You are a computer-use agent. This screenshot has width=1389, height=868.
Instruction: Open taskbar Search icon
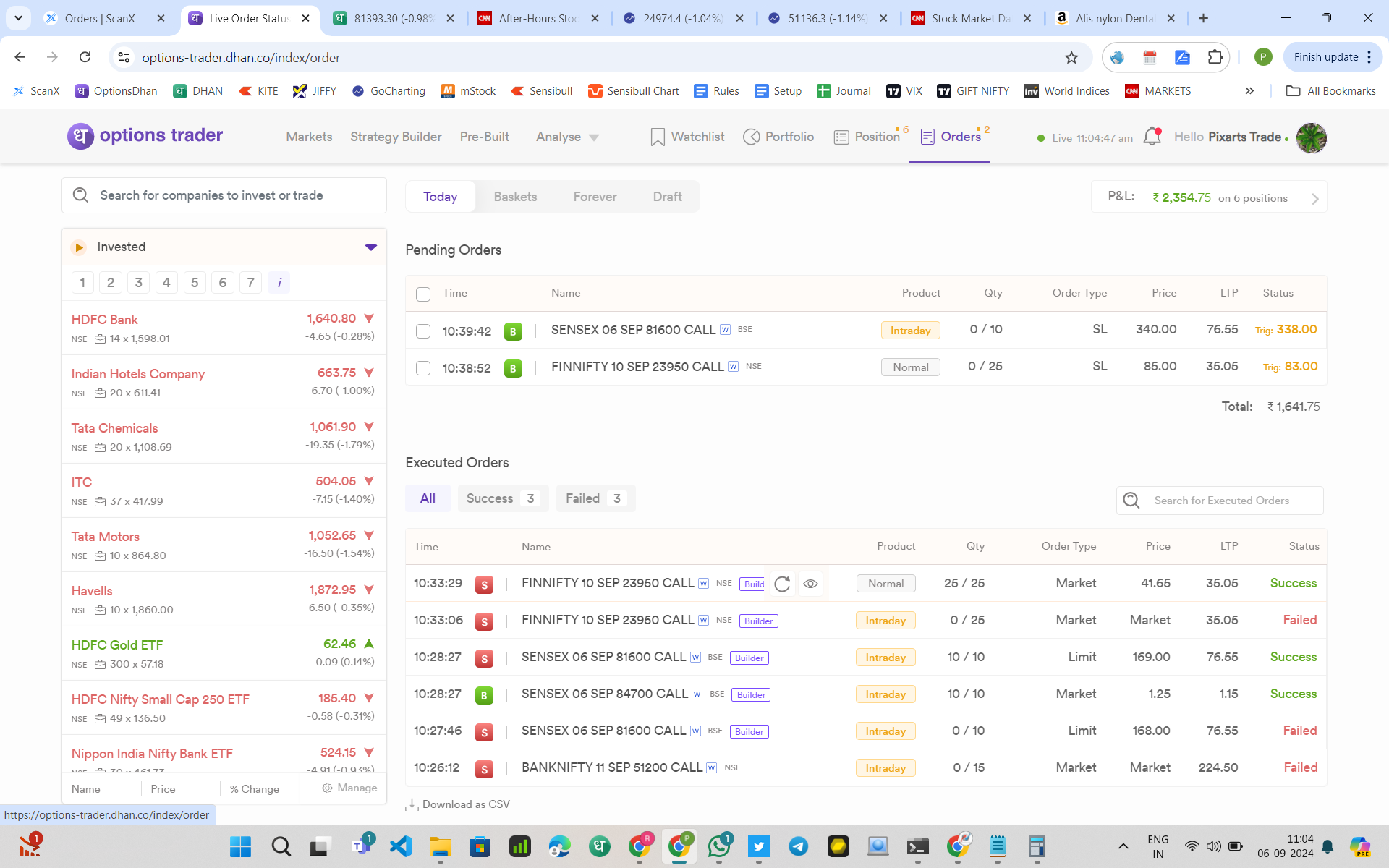[281, 846]
